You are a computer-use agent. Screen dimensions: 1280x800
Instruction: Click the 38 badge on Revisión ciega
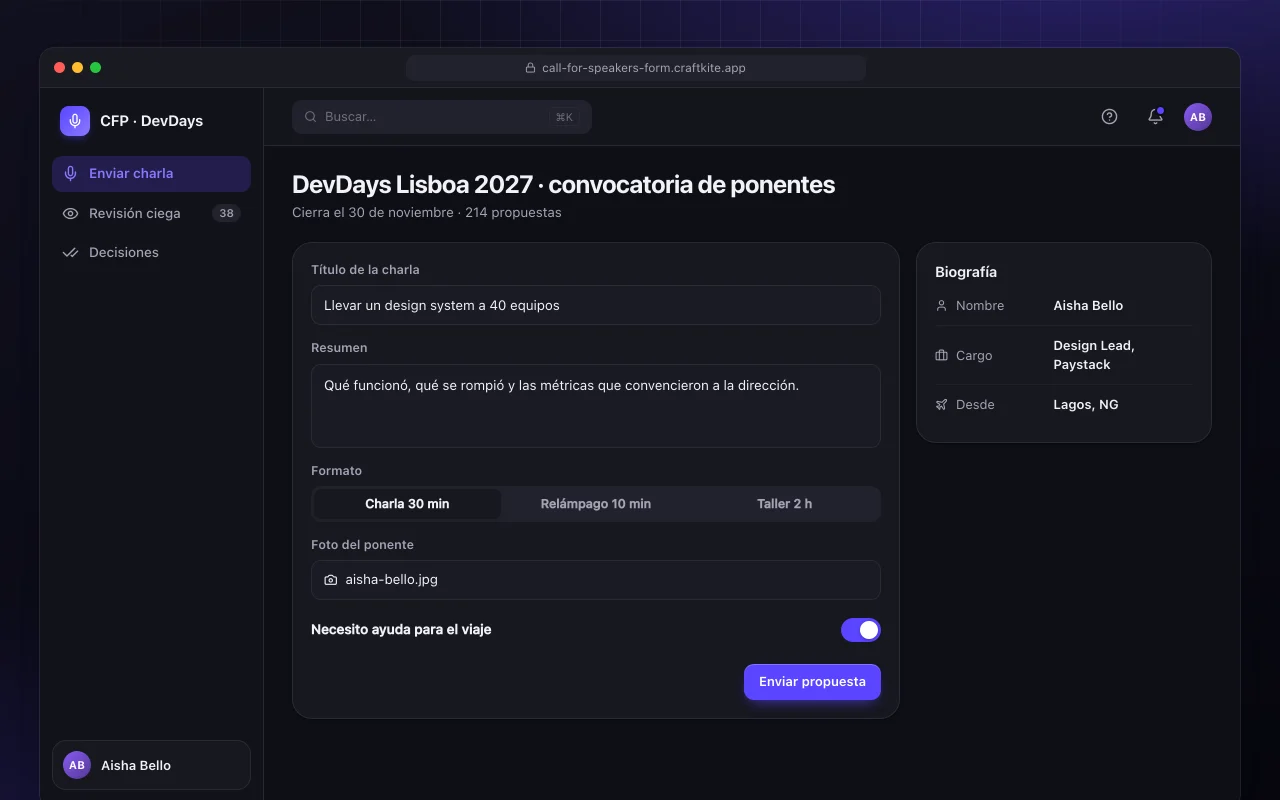pos(227,213)
